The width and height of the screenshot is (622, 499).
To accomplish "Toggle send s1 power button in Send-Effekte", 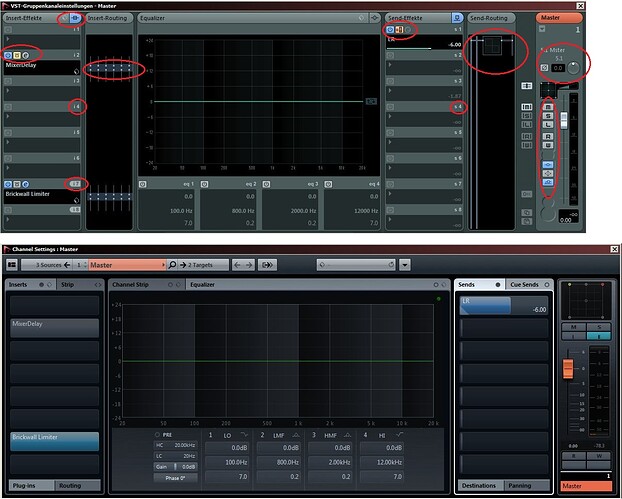I will tap(390, 30).
